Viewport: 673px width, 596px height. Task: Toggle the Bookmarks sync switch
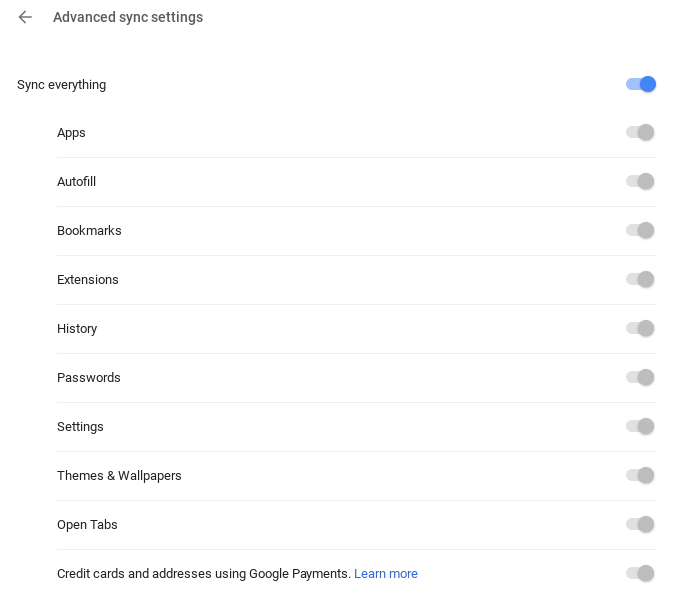click(640, 230)
